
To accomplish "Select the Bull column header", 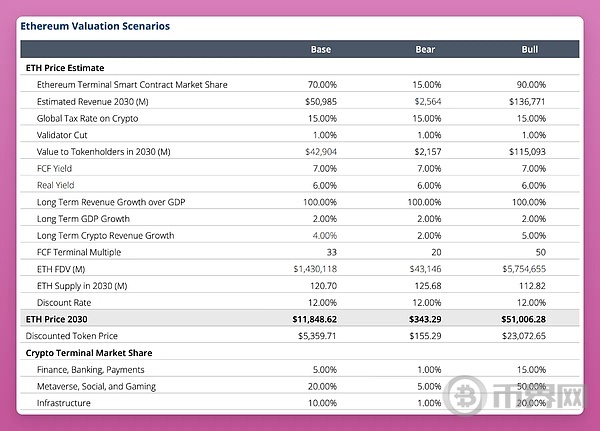I will (x=530, y=49).
